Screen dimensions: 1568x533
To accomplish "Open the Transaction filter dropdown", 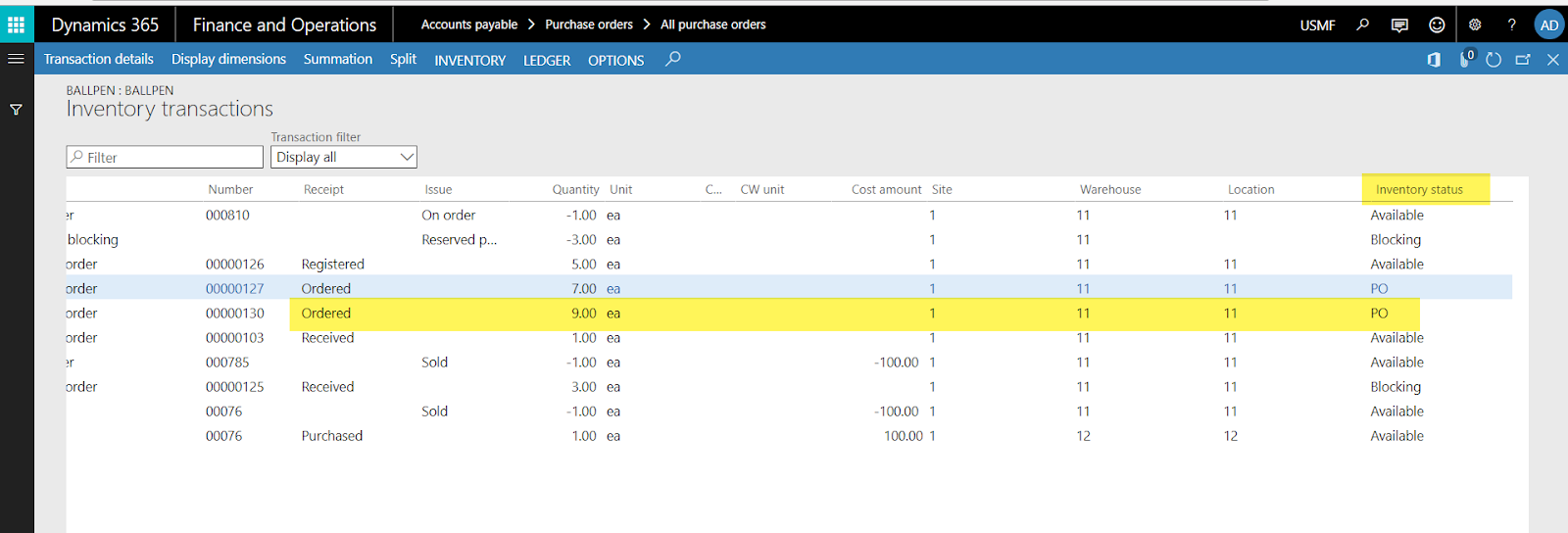I will 344,157.
